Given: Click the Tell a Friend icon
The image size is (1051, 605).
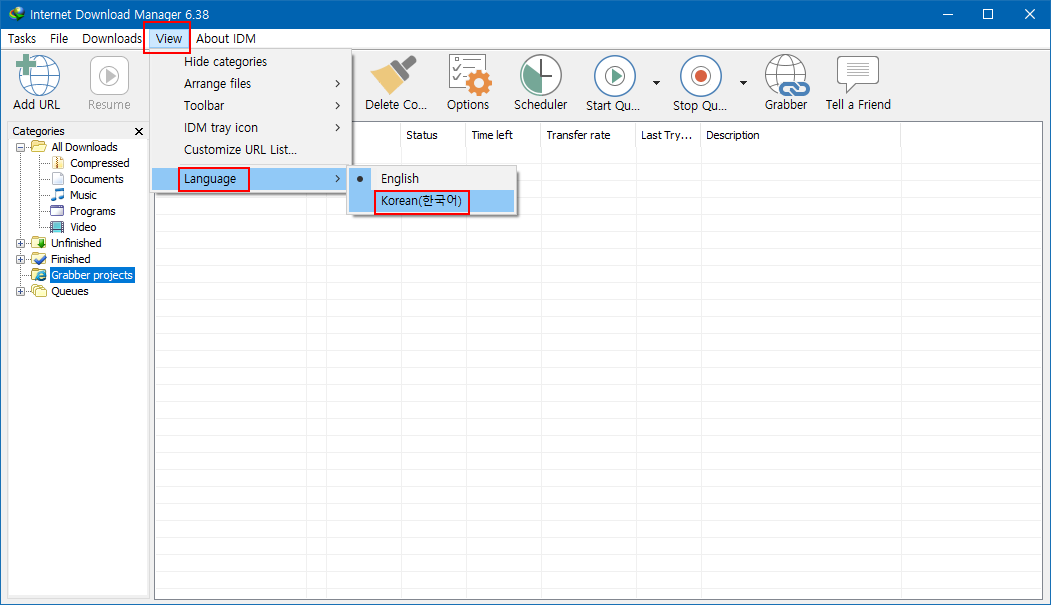Looking at the screenshot, I should 857,74.
